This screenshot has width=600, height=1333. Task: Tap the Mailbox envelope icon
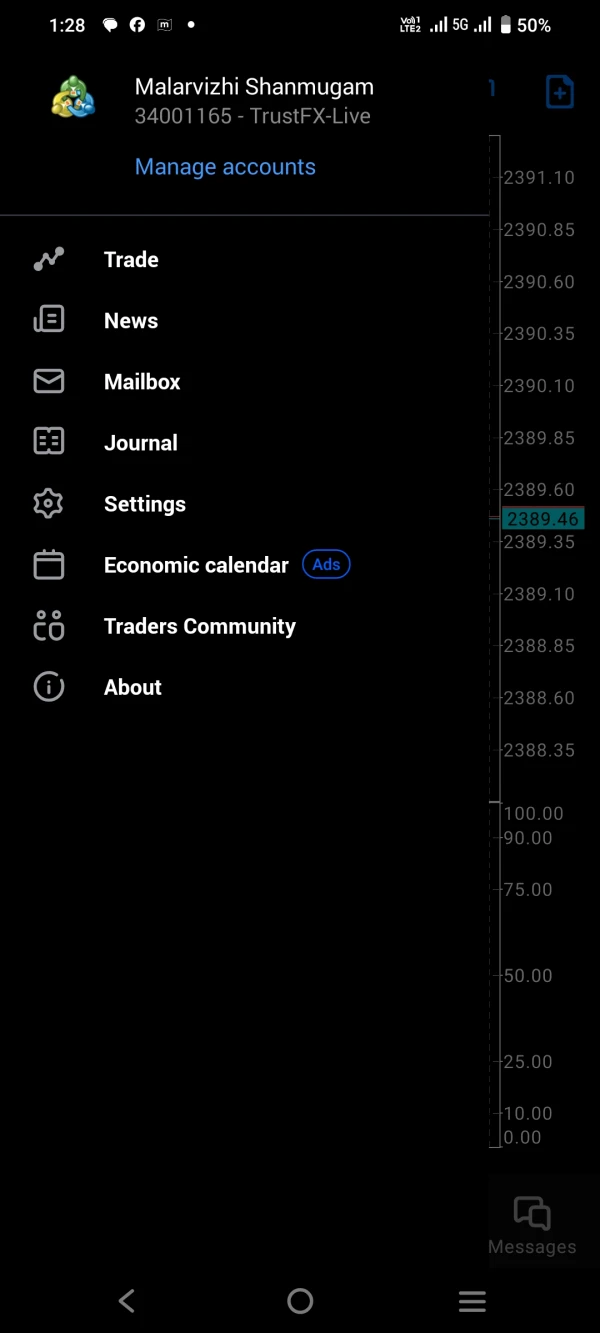48,381
